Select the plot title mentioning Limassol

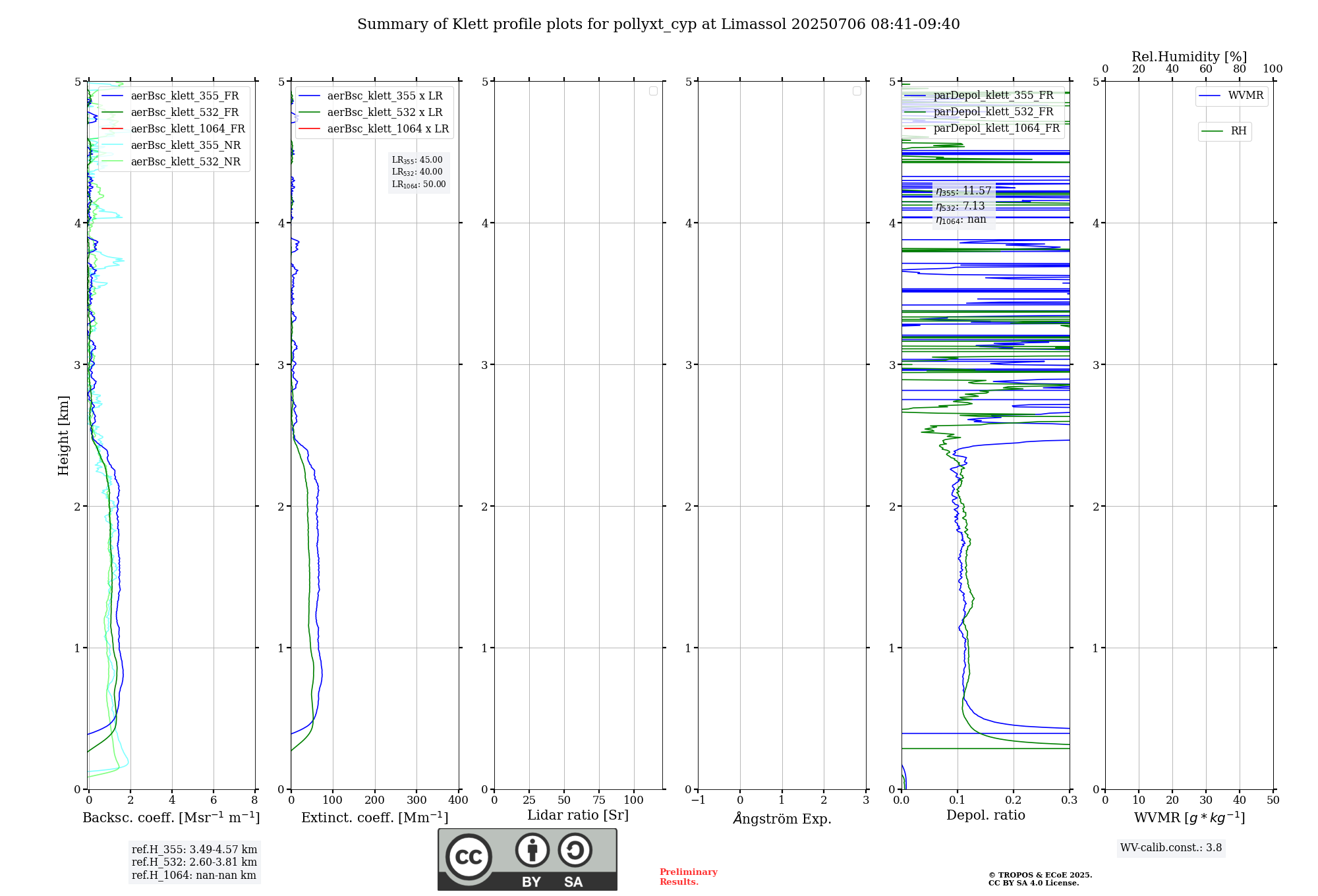658,24
